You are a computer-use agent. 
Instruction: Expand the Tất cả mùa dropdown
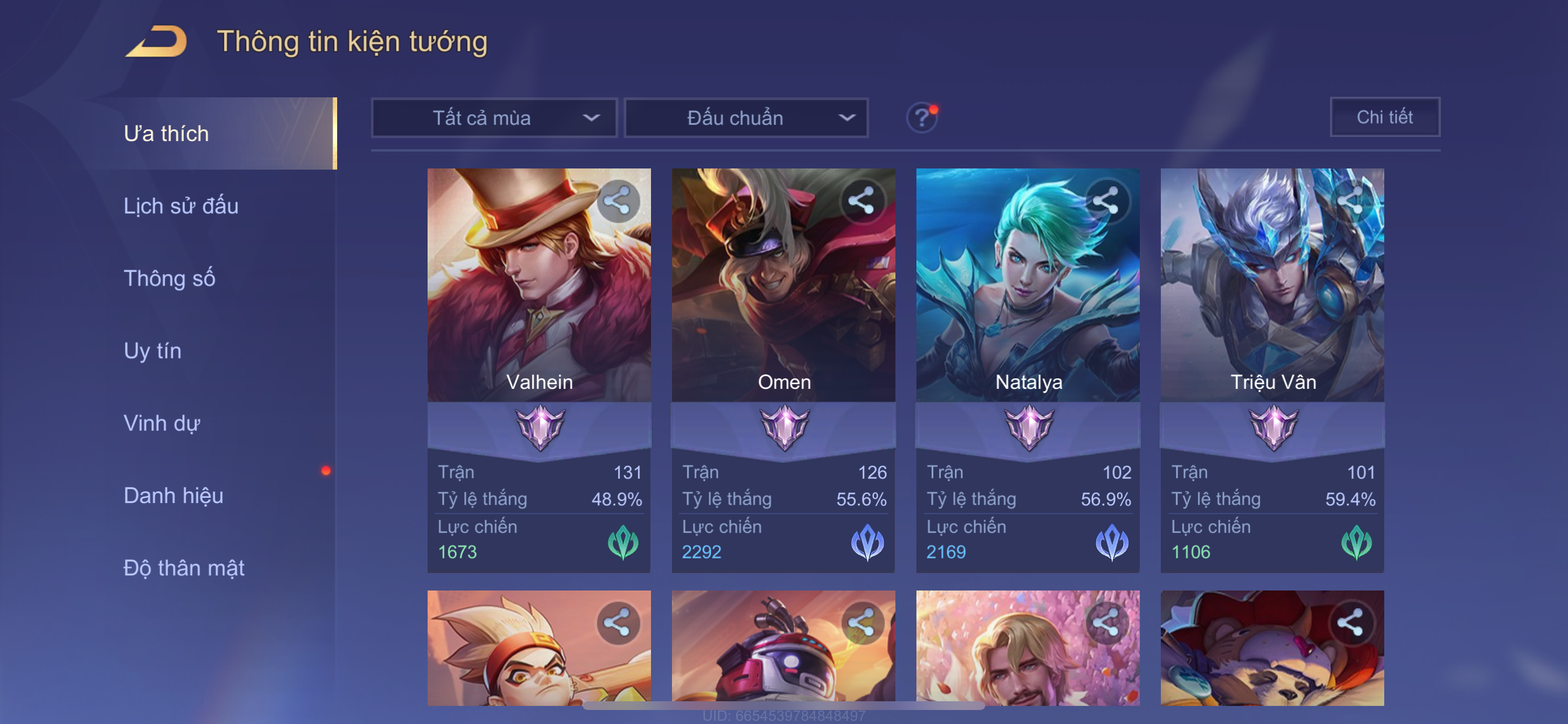pyautogui.click(x=494, y=117)
